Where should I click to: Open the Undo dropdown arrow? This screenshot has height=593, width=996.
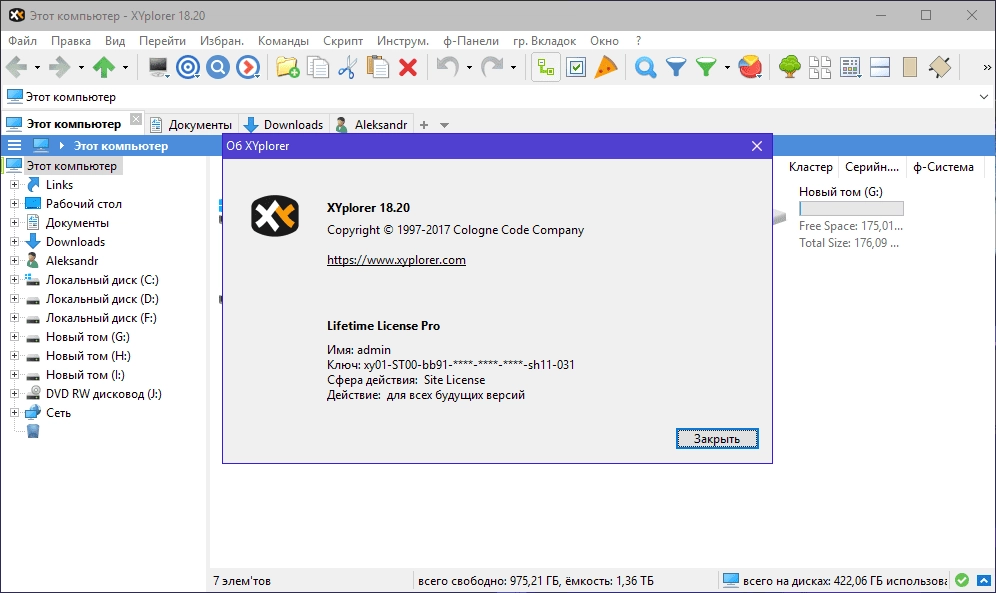[x=469, y=67]
